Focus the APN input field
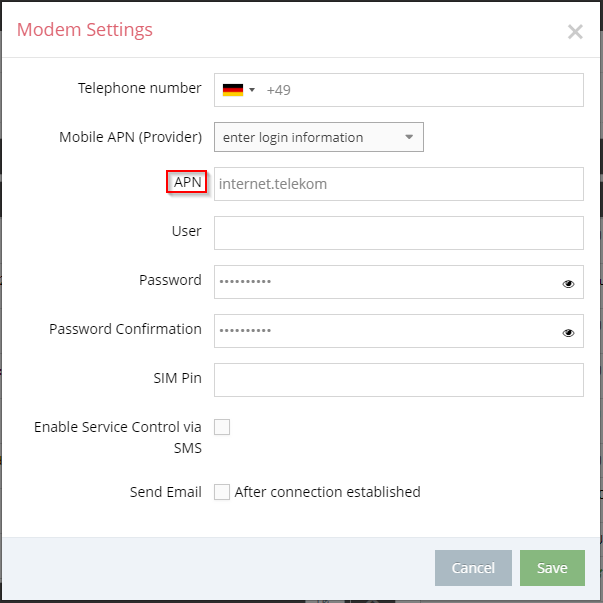 coord(399,184)
